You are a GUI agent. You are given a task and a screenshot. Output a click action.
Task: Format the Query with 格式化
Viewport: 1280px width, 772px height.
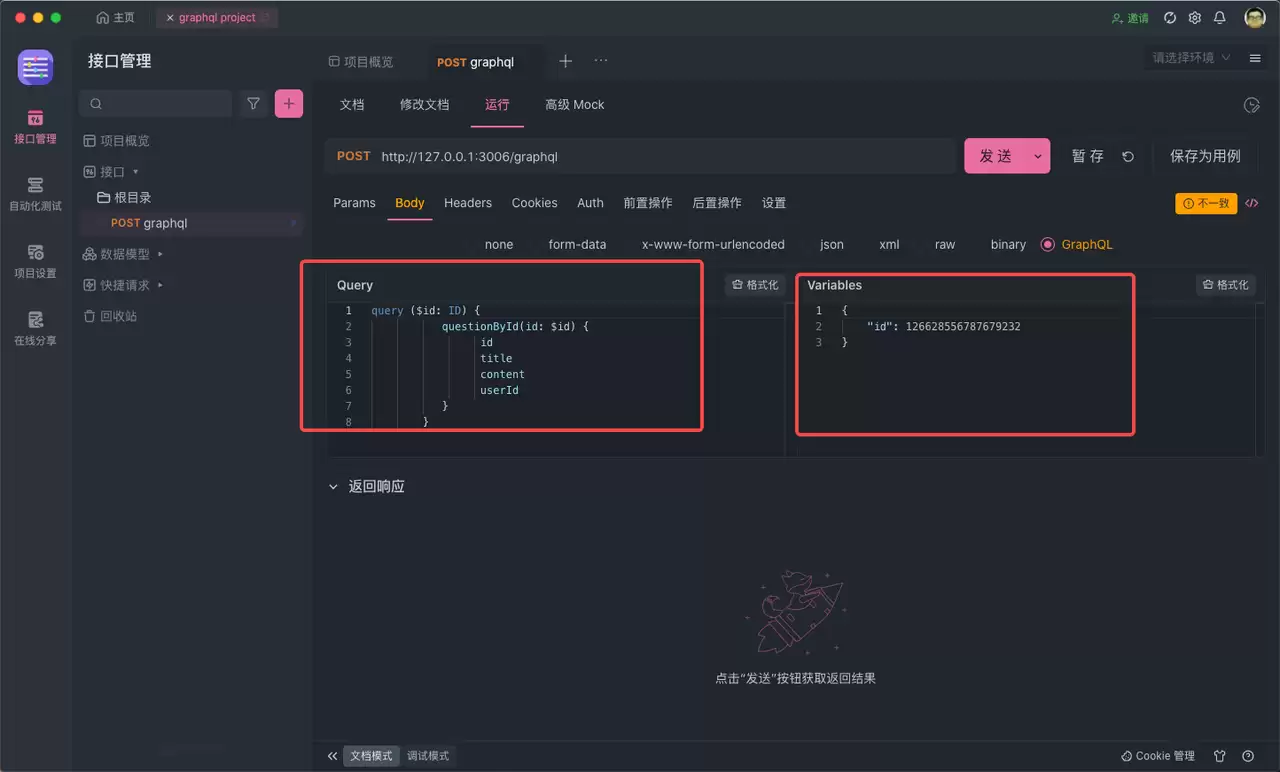754,285
